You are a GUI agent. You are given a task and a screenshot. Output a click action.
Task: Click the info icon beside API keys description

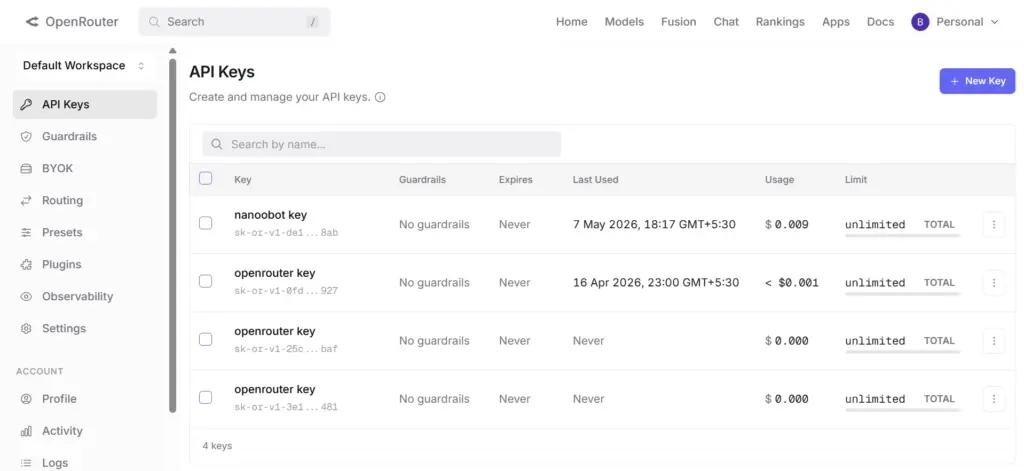[x=380, y=97]
